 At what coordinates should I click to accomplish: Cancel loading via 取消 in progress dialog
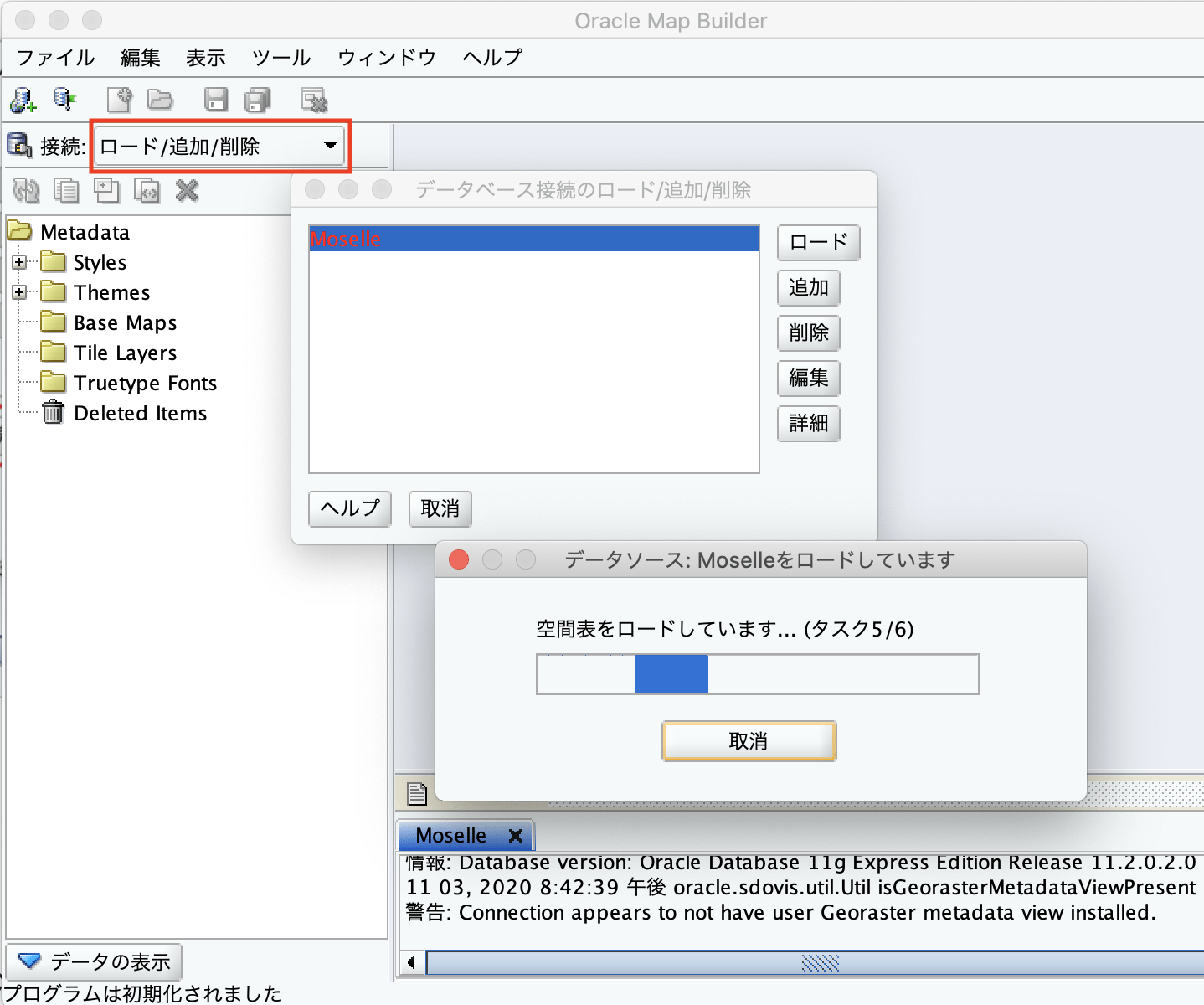coord(749,741)
